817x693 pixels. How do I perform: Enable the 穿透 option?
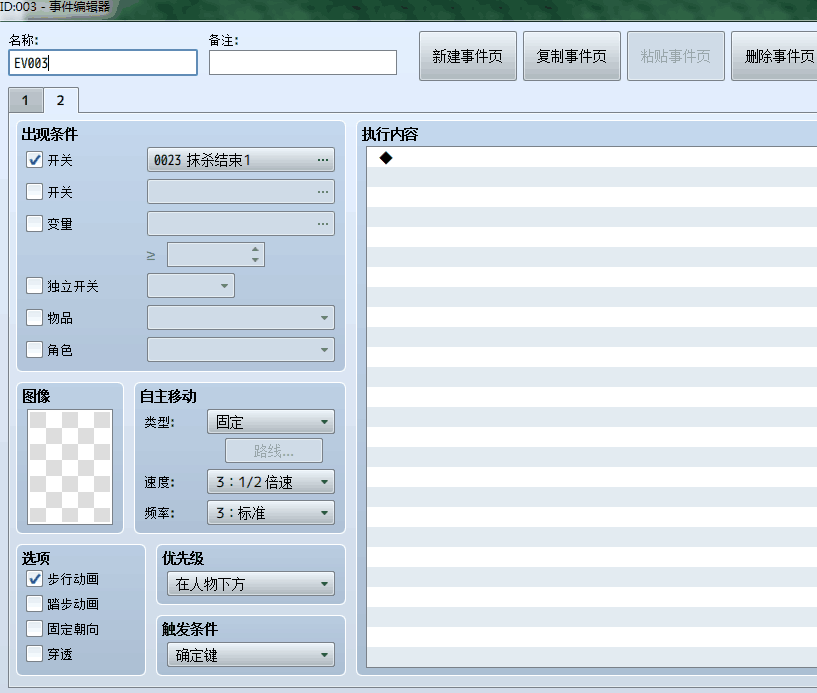(34, 654)
